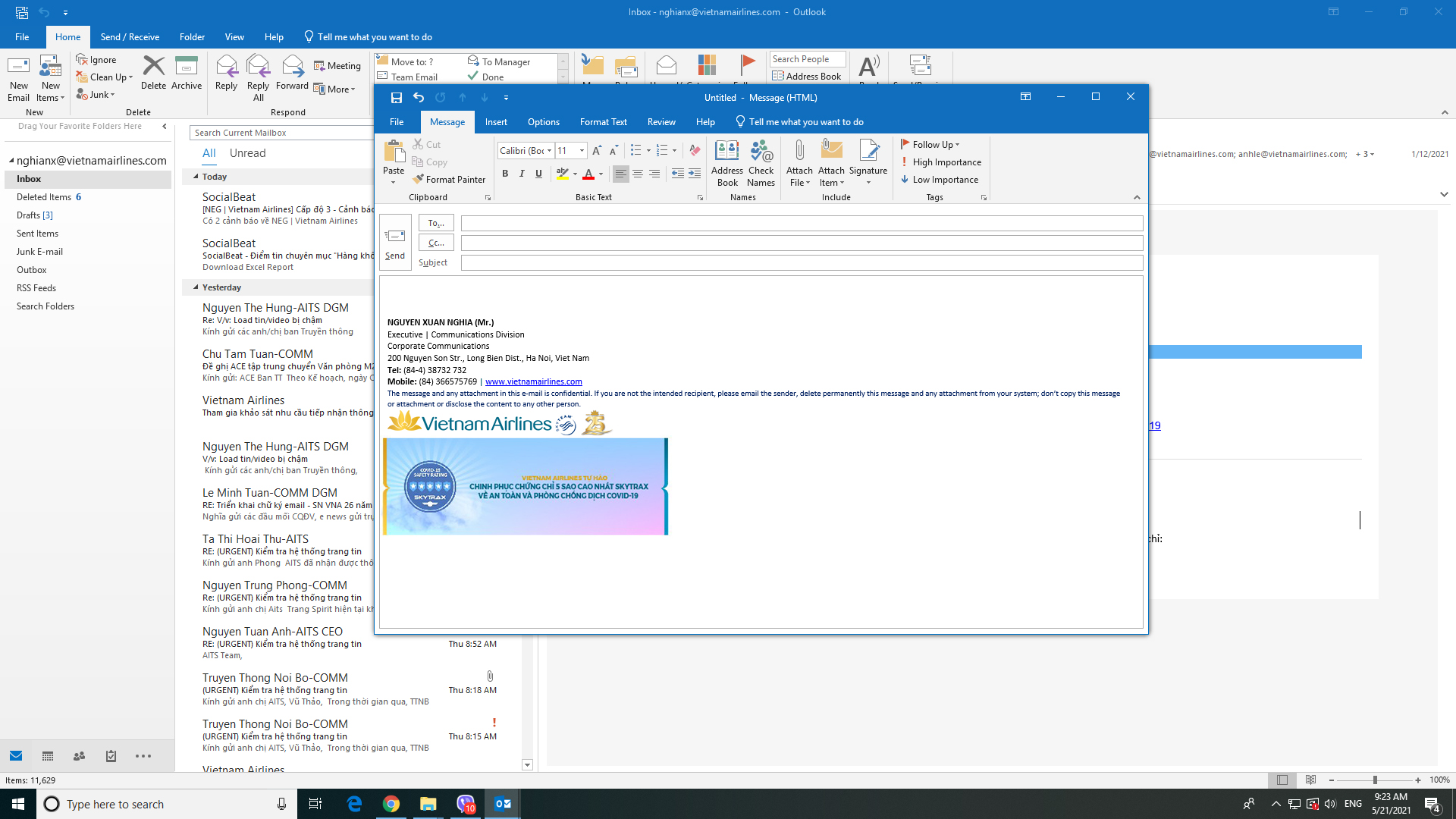1456x819 pixels.
Task: Set Align Left paragraph alignment
Action: [x=620, y=174]
